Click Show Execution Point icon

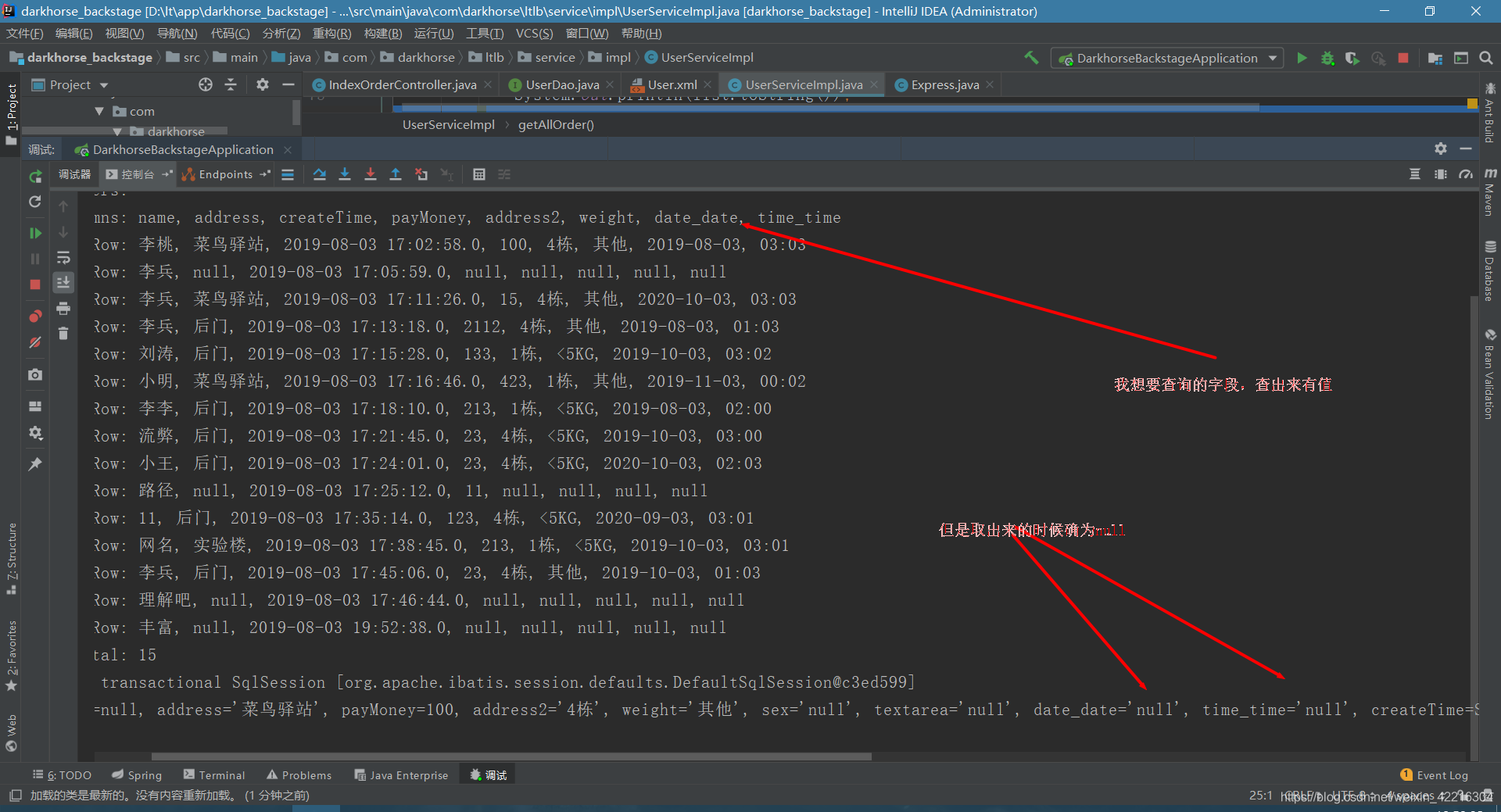click(288, 174)
